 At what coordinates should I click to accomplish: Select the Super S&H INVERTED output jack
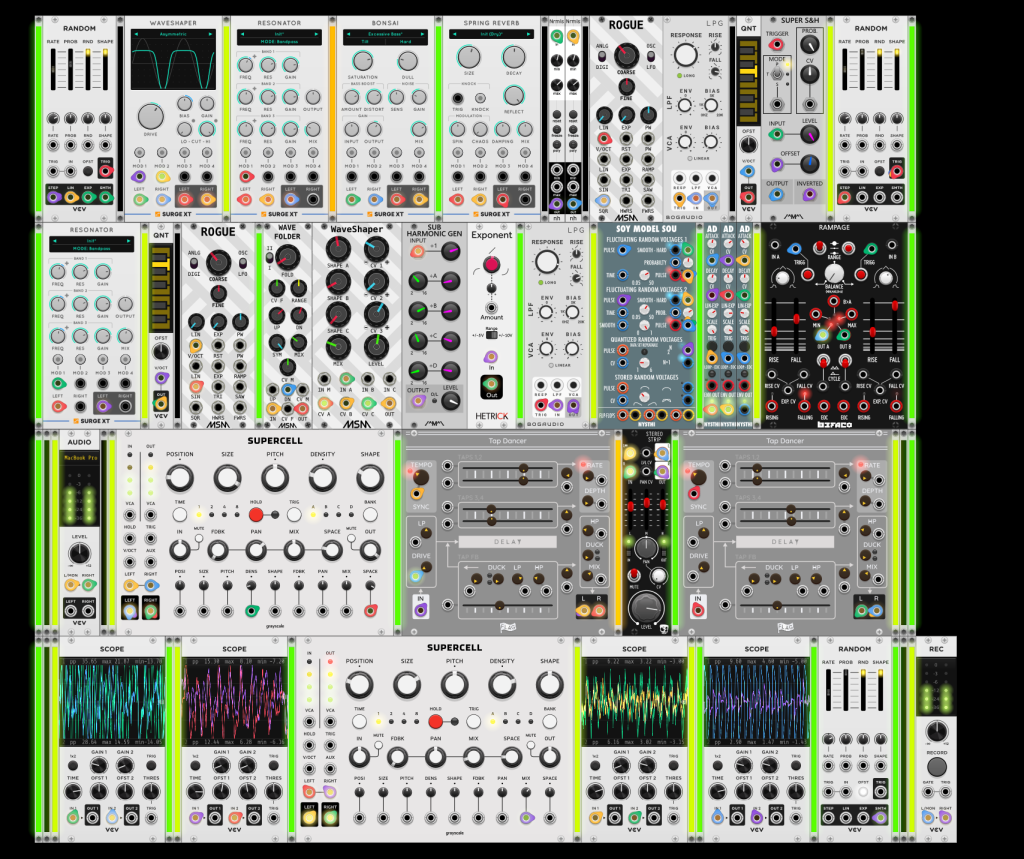click(809, 195)
